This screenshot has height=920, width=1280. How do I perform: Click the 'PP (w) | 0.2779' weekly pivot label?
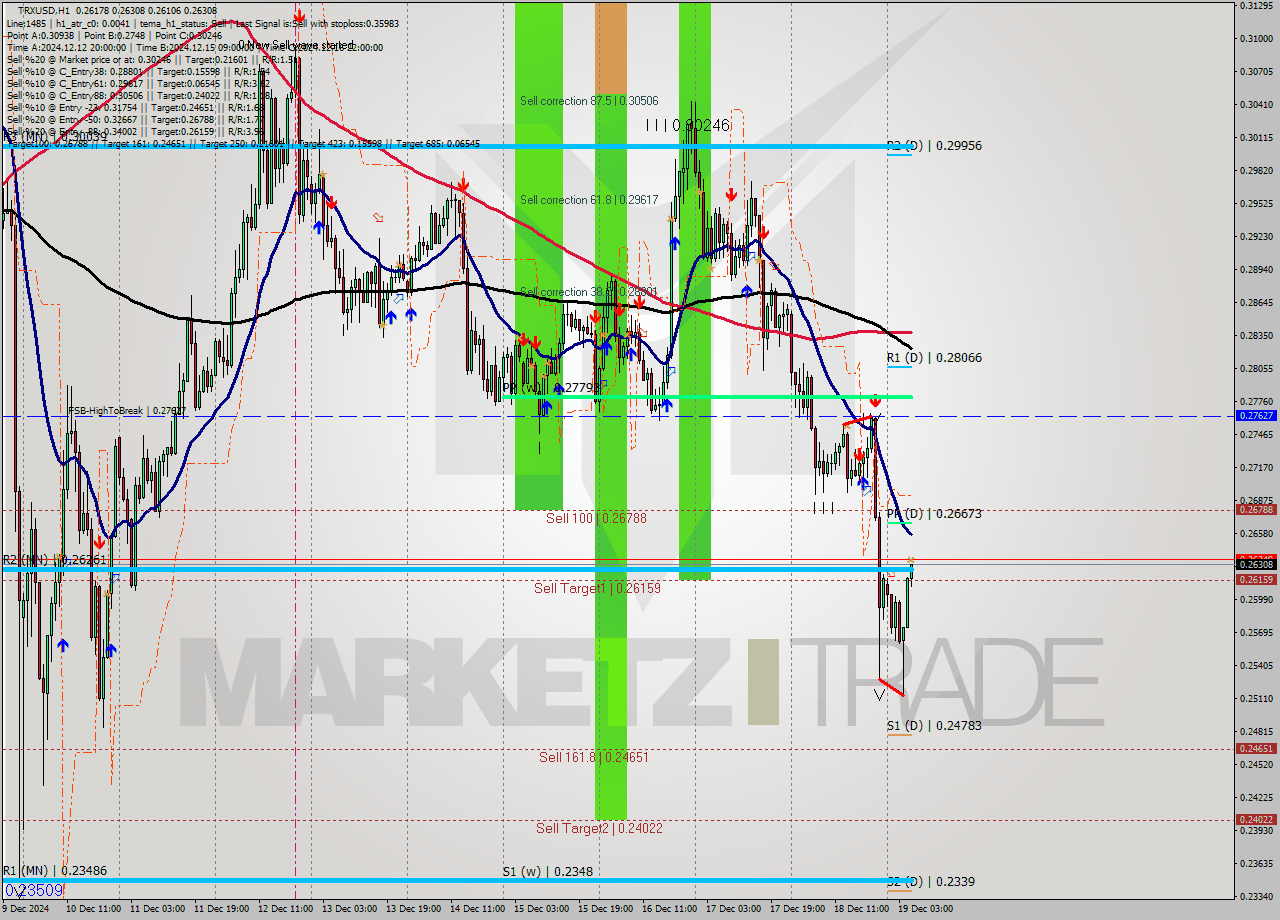click(552, 388)
